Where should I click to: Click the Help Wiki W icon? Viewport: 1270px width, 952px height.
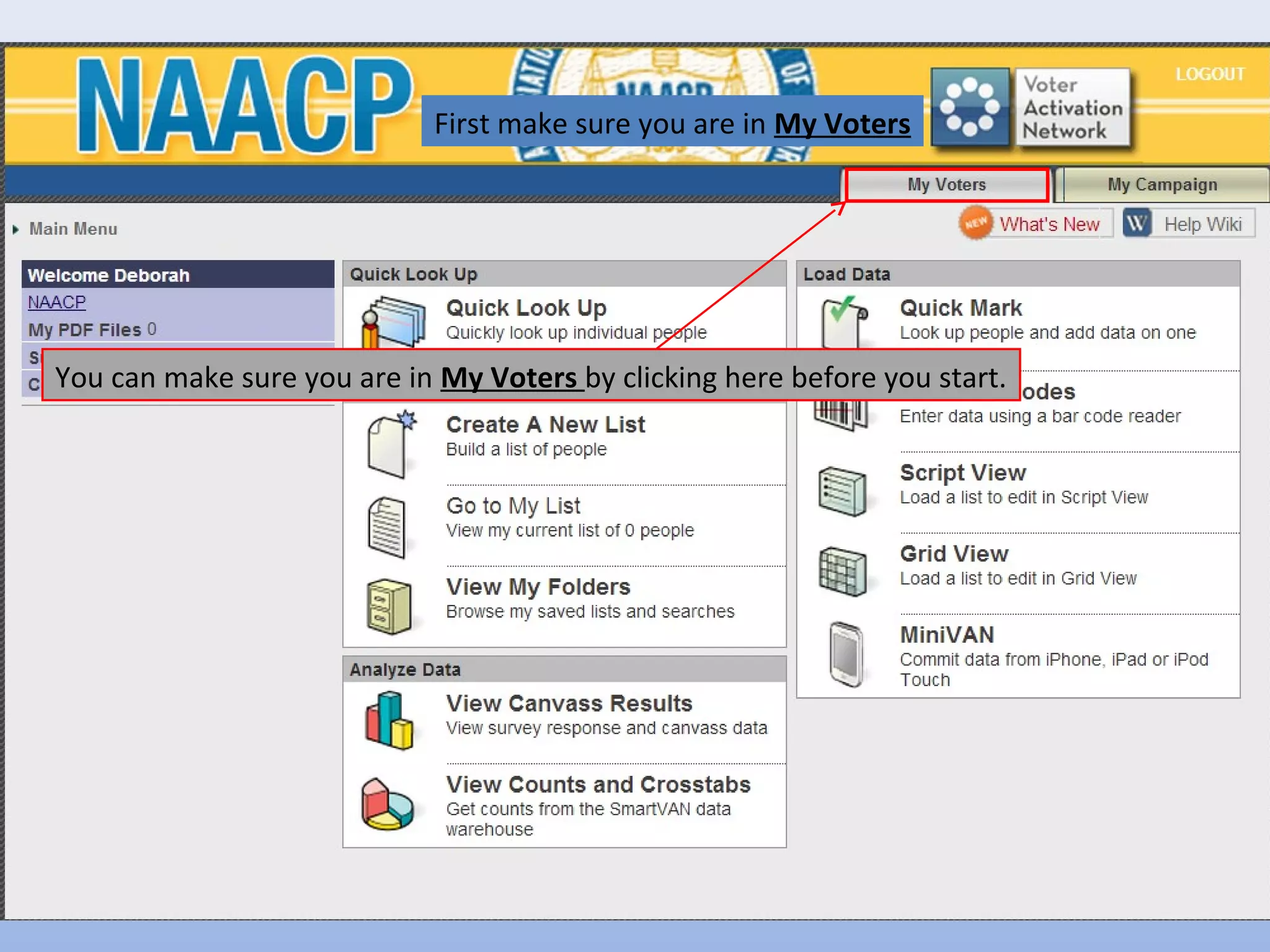pos(1137,223)
